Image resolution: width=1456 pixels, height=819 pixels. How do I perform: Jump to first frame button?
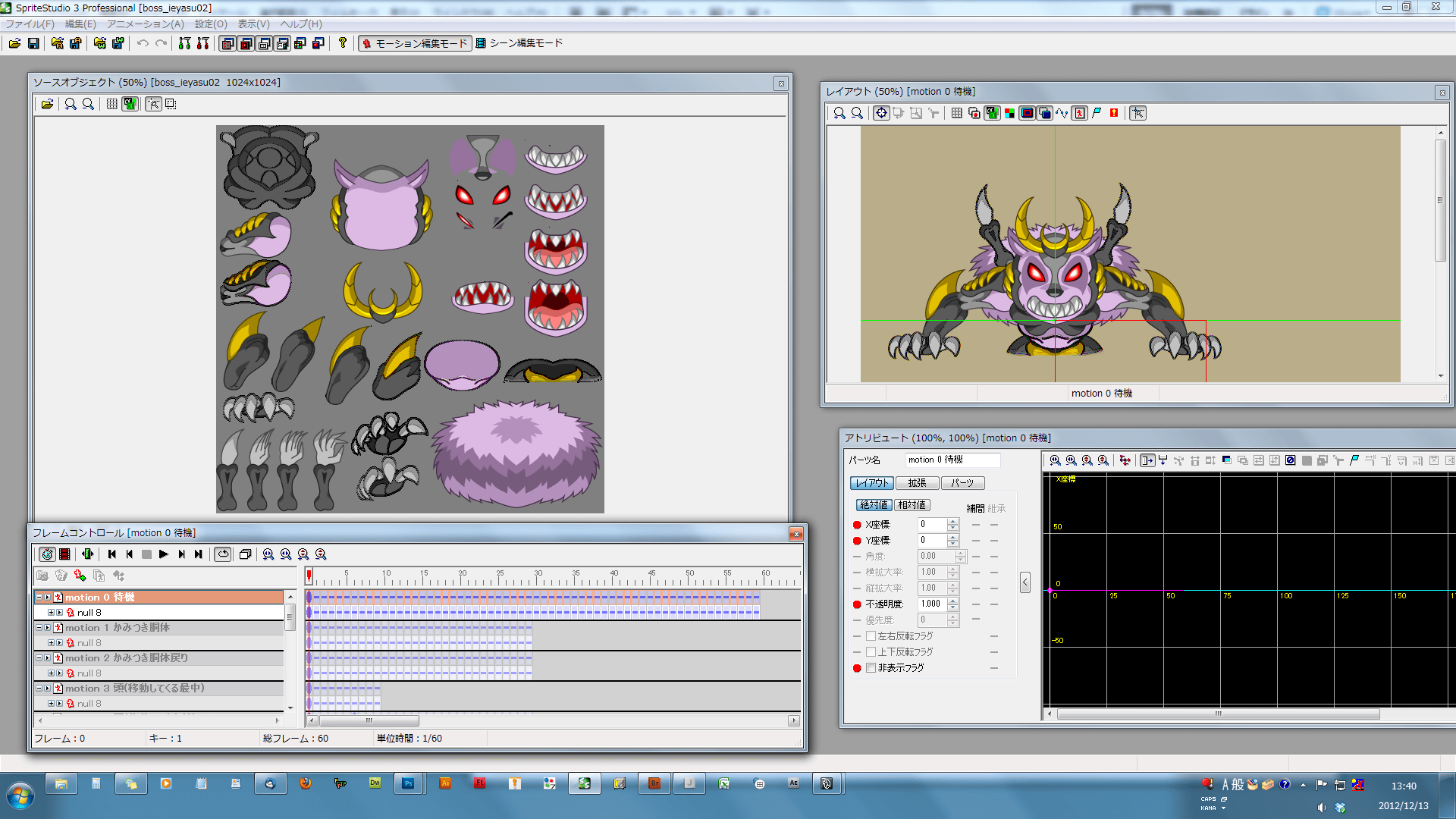pos(112,554)
